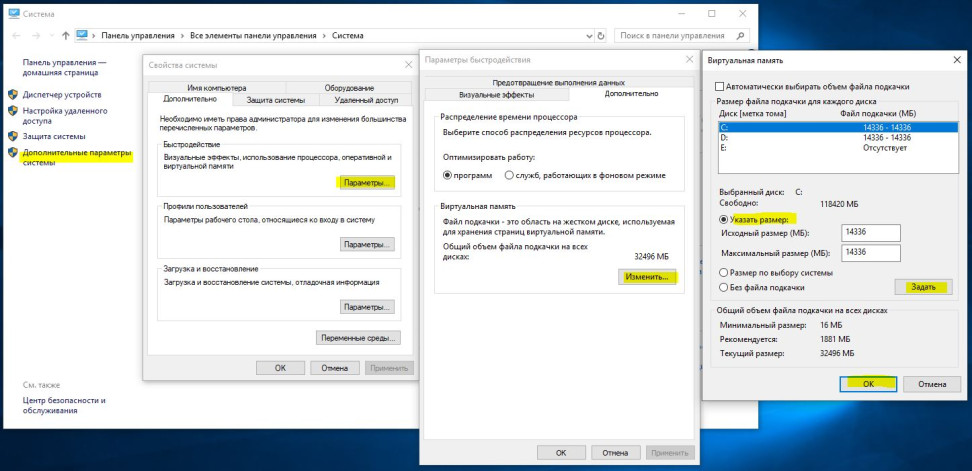Image resolution: width=972 pixels, height=471 pixels.
Task: Check Автоматически выбирать объем файла подкачки
Action: pyautogui.click(x=720, y=87)
